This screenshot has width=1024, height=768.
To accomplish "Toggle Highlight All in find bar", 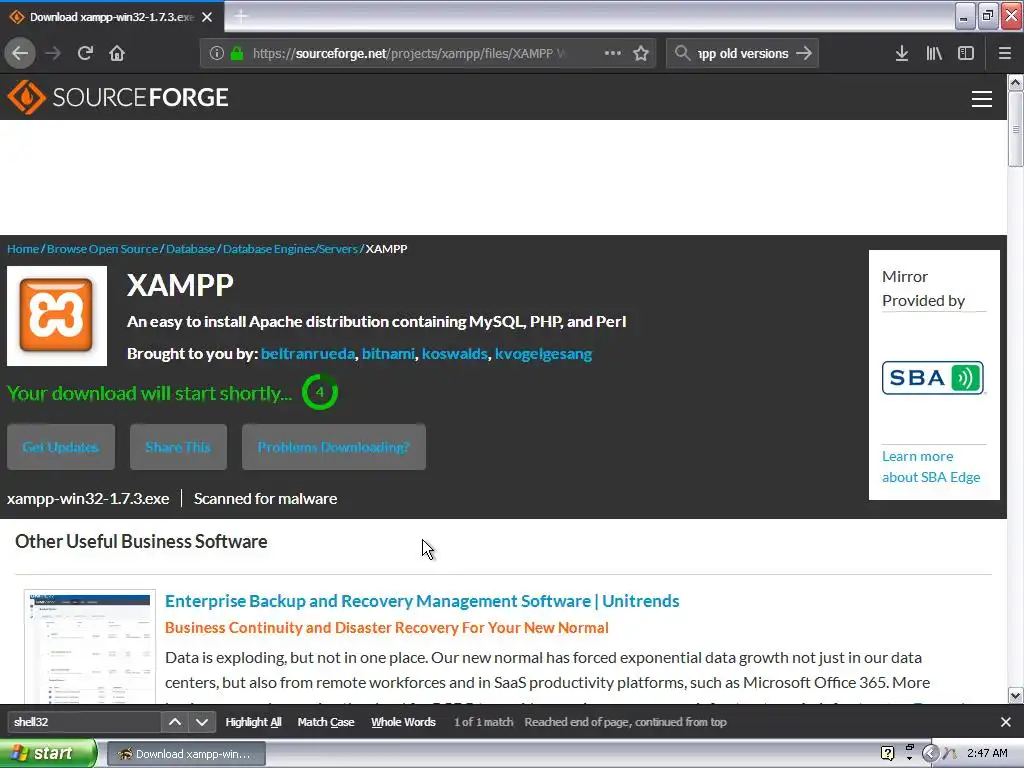I will [x=253, y=722].
